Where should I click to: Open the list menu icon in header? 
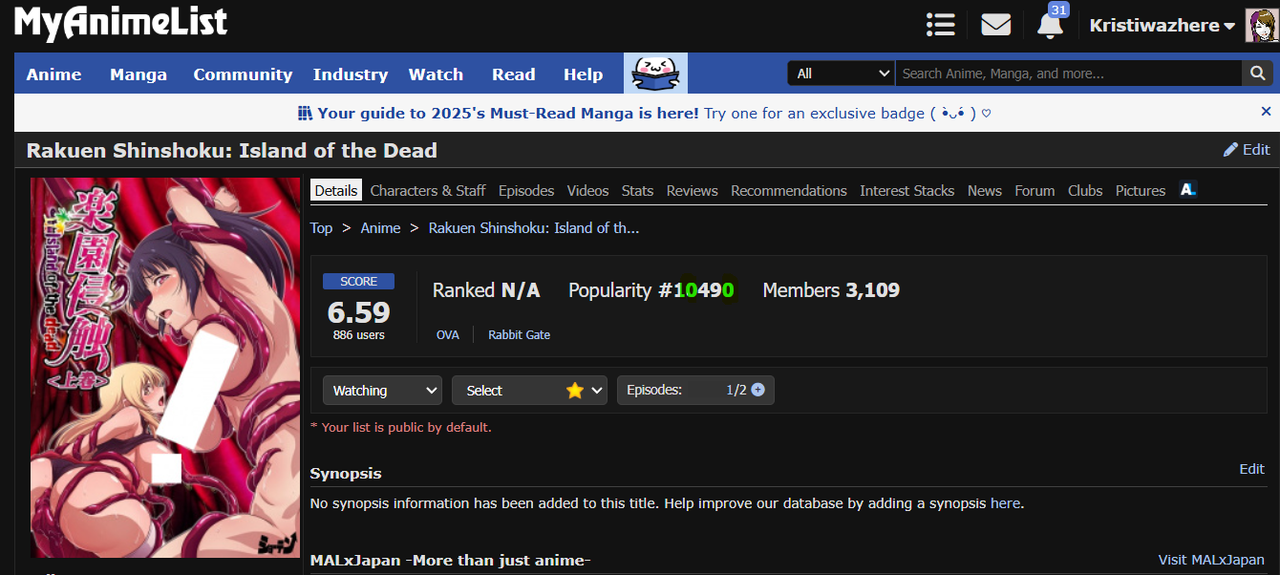[x=940, y=25]
